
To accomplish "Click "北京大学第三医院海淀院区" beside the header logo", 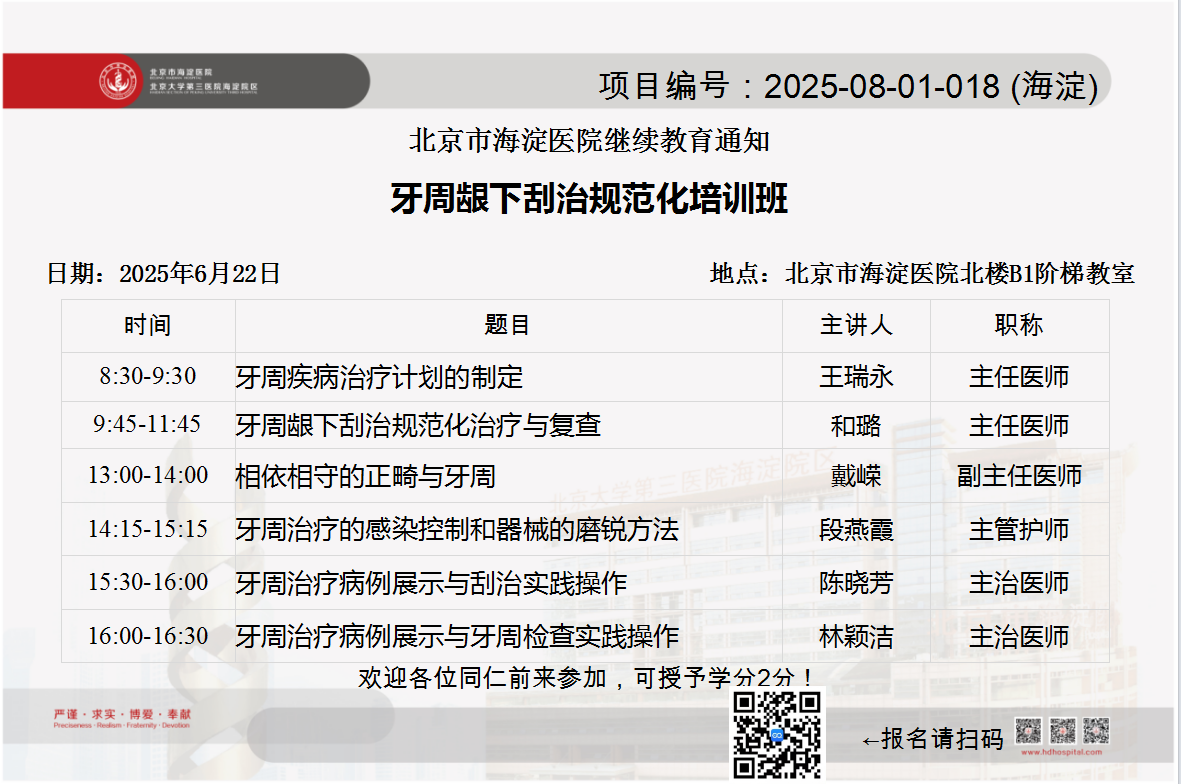I will pos(203,87).
